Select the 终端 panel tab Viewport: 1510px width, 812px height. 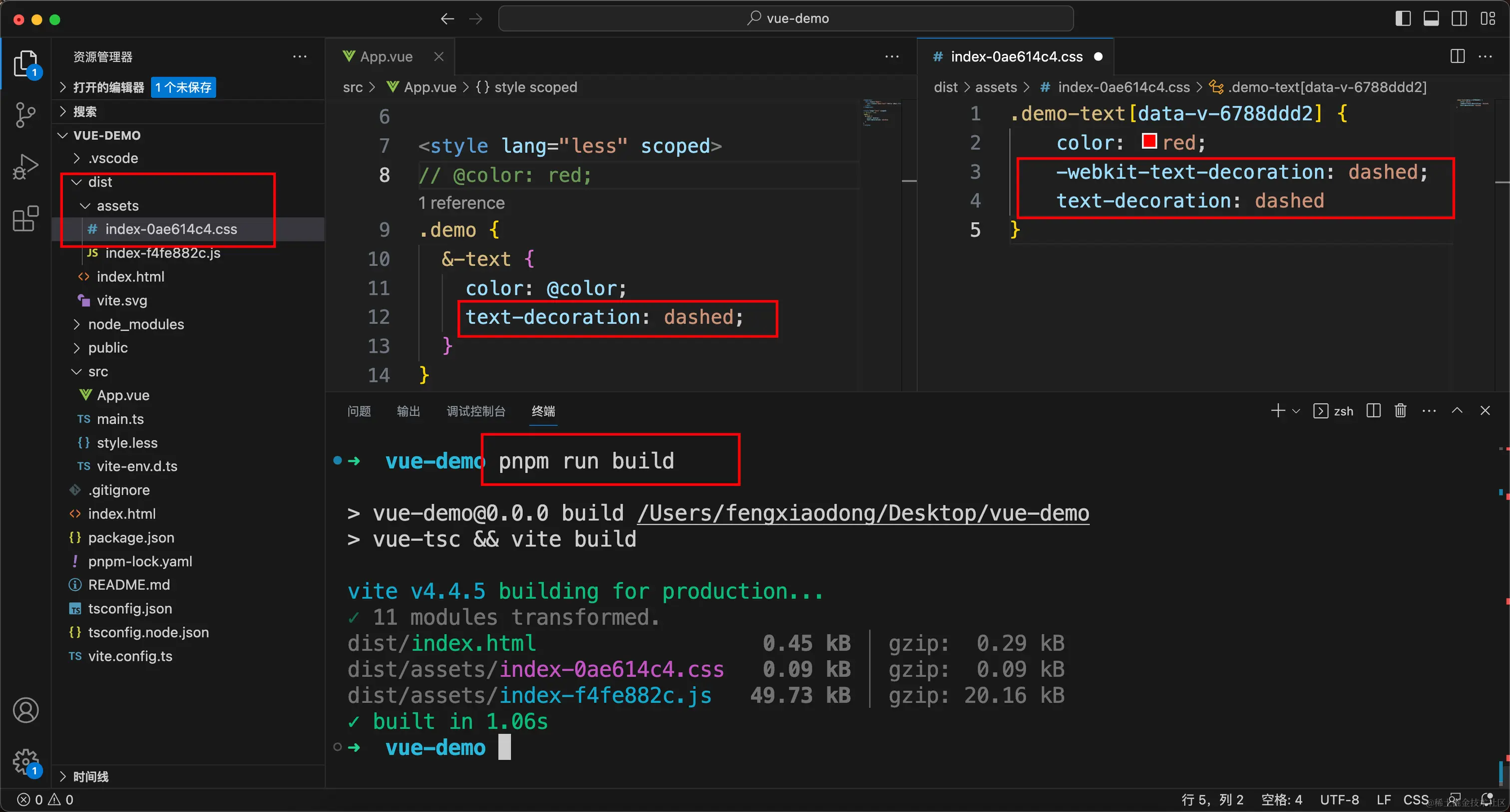pyautogui.click(x=543, y=411)
